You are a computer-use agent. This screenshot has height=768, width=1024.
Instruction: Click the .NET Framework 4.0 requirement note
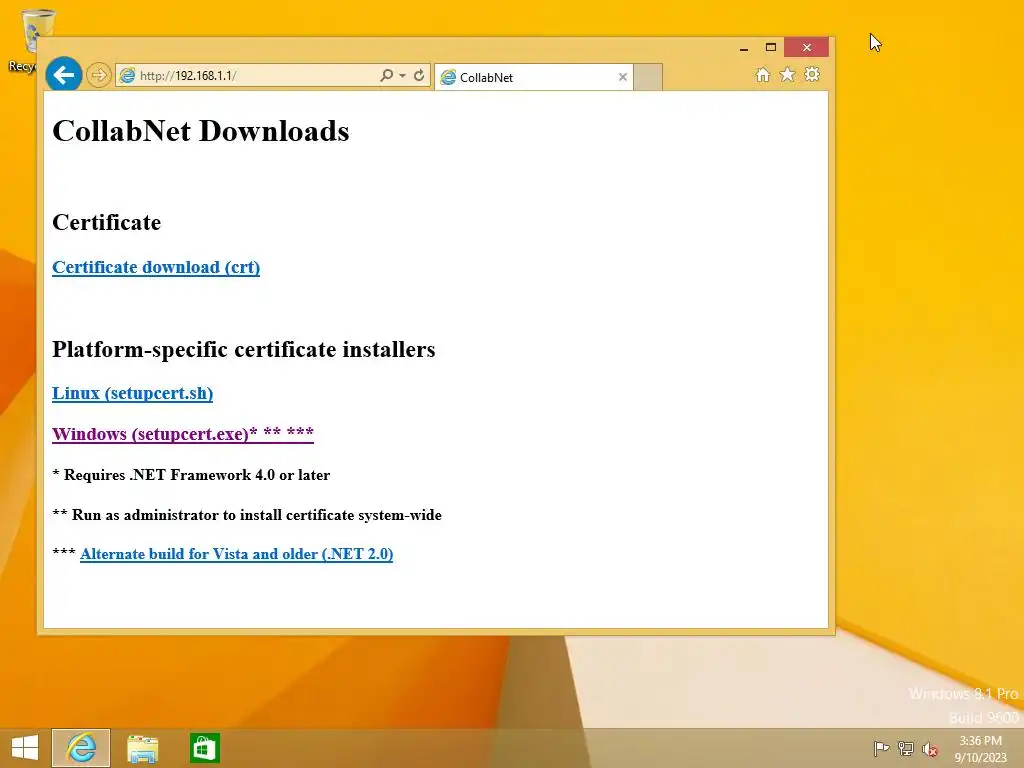click(191, 475)
